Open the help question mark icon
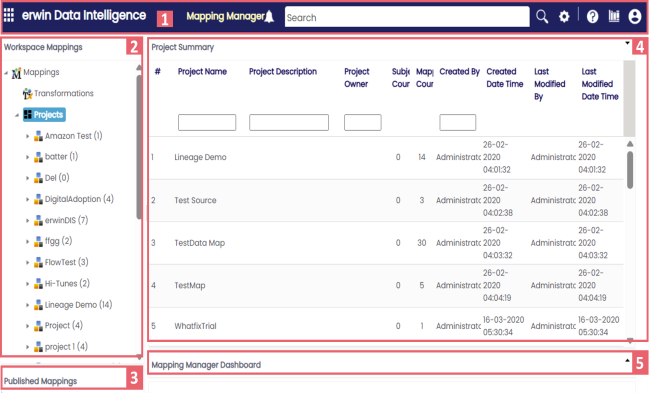The image size is (654, 400). 592,17
